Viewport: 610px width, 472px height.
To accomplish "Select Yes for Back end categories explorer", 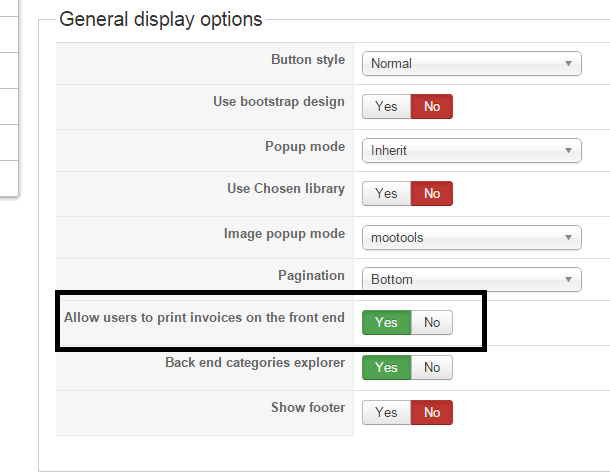I will coord(386,367).
